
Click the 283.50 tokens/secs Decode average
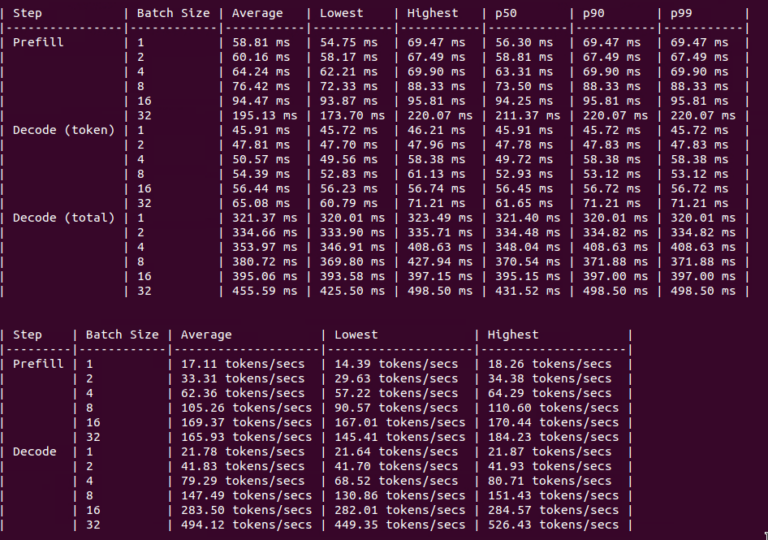point(240,510)
